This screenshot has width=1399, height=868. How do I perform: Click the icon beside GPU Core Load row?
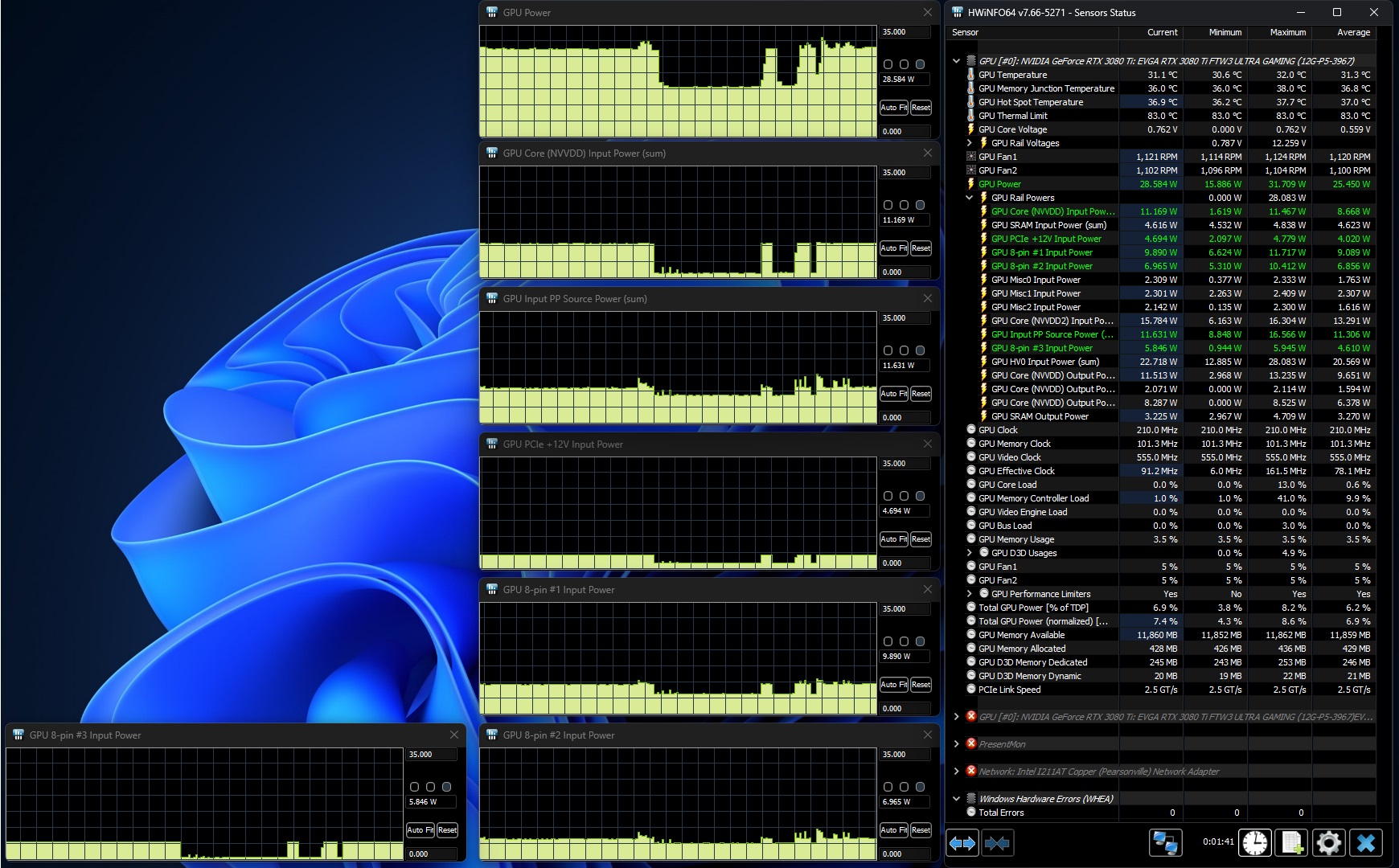point(970,485)
